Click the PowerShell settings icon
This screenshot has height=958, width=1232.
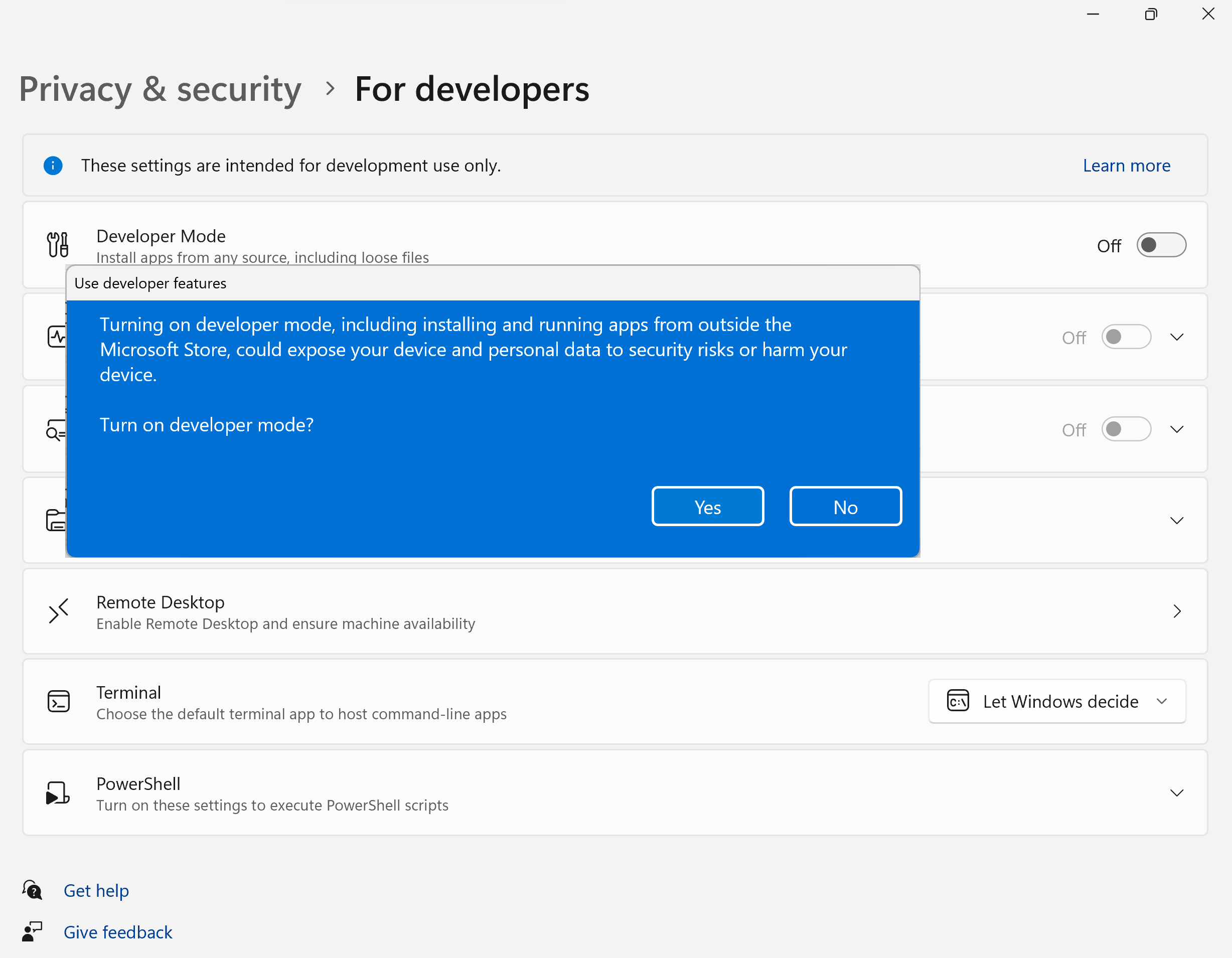pyautogui.click(x=57, y=792)
